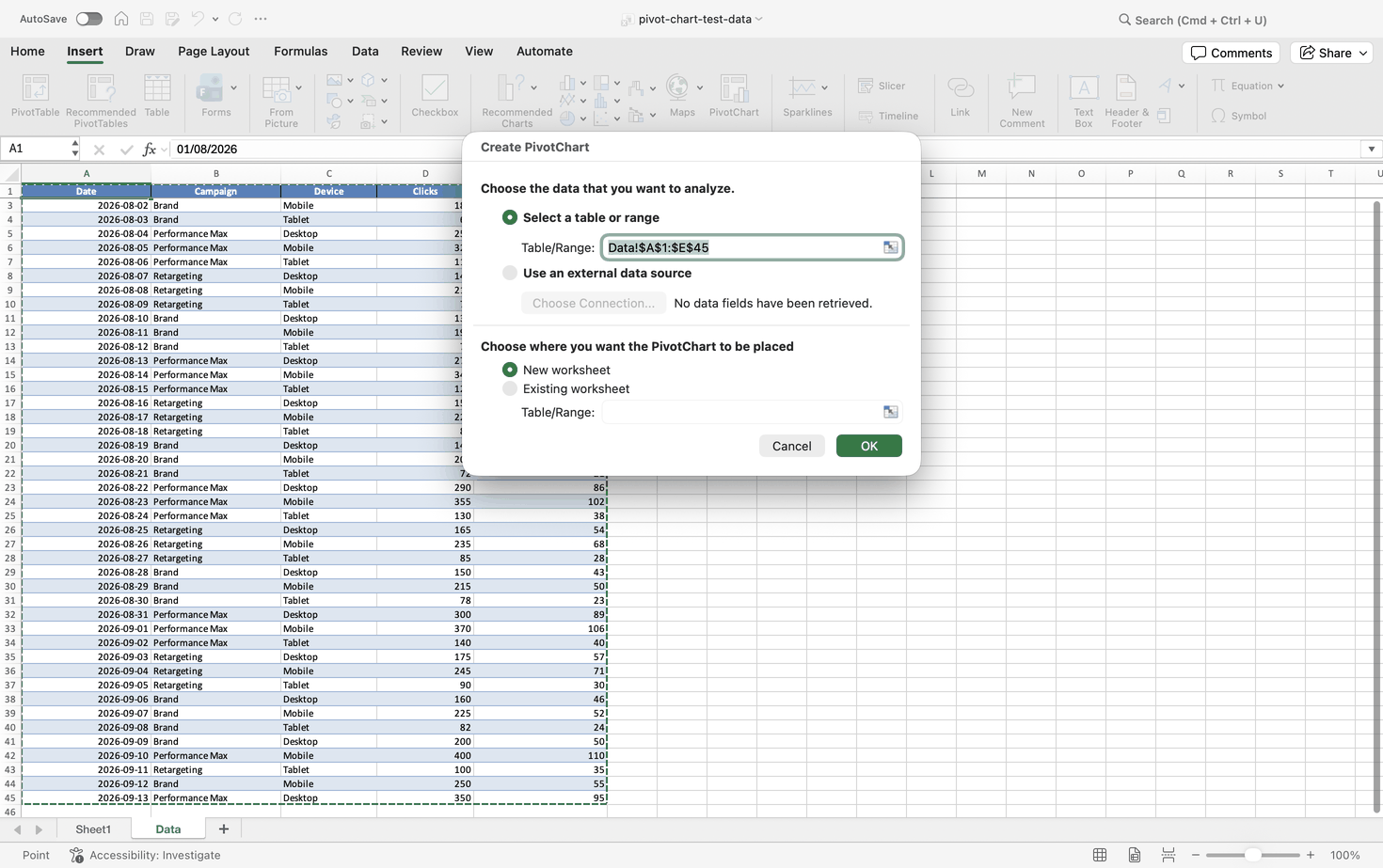Viewport: 1383px width, 868px height.
Task: Click the More (ellipsis) title bar button
Action: coord(261,19)
